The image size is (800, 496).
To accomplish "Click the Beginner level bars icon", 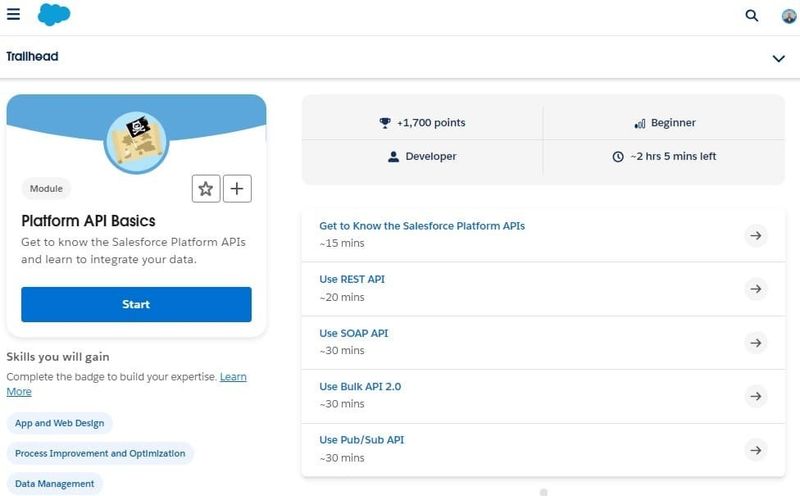I will [x=640, y=123].
